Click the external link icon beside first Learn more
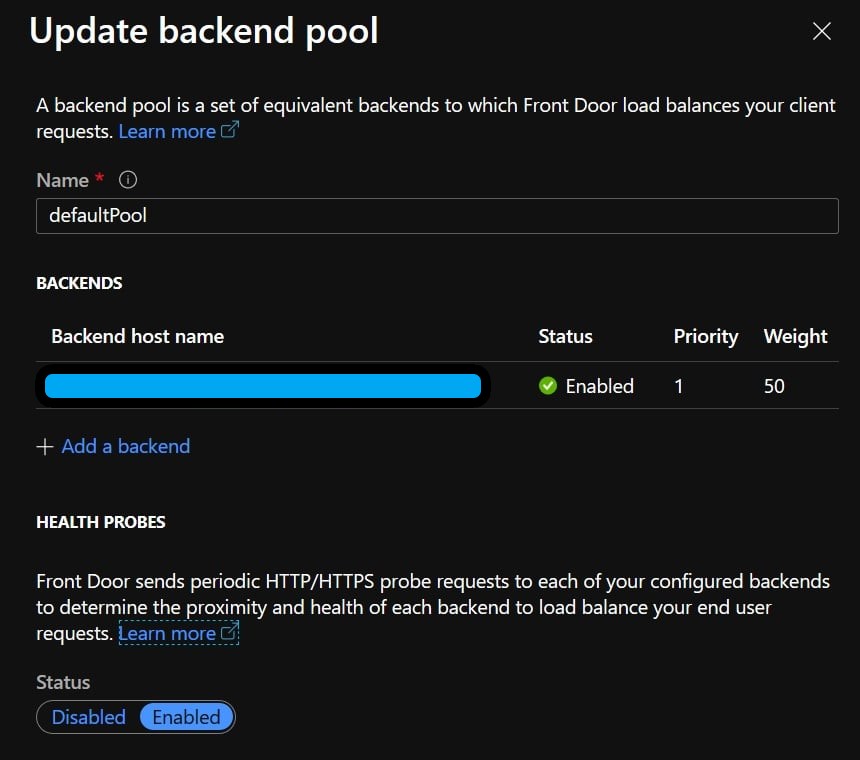 coord(230,130)
